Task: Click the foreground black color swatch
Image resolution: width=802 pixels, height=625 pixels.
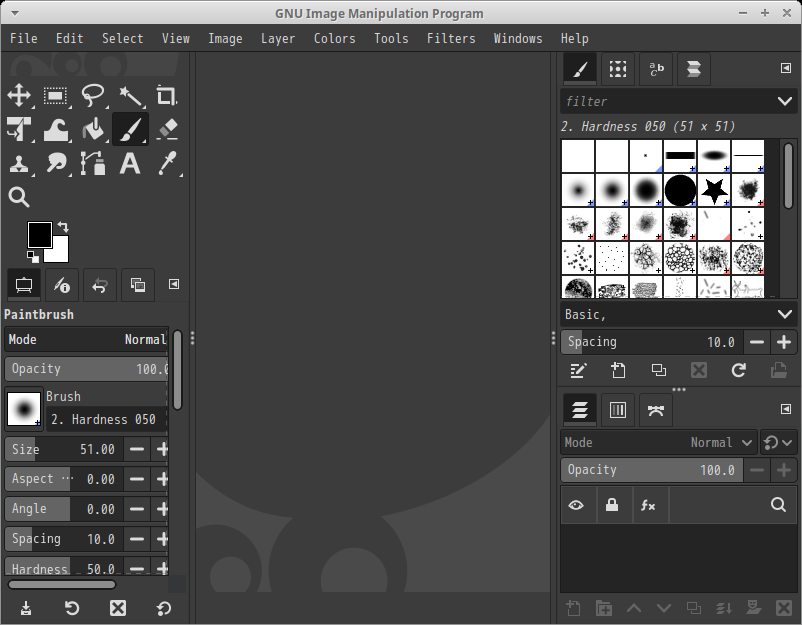Action: coord(38,234)
